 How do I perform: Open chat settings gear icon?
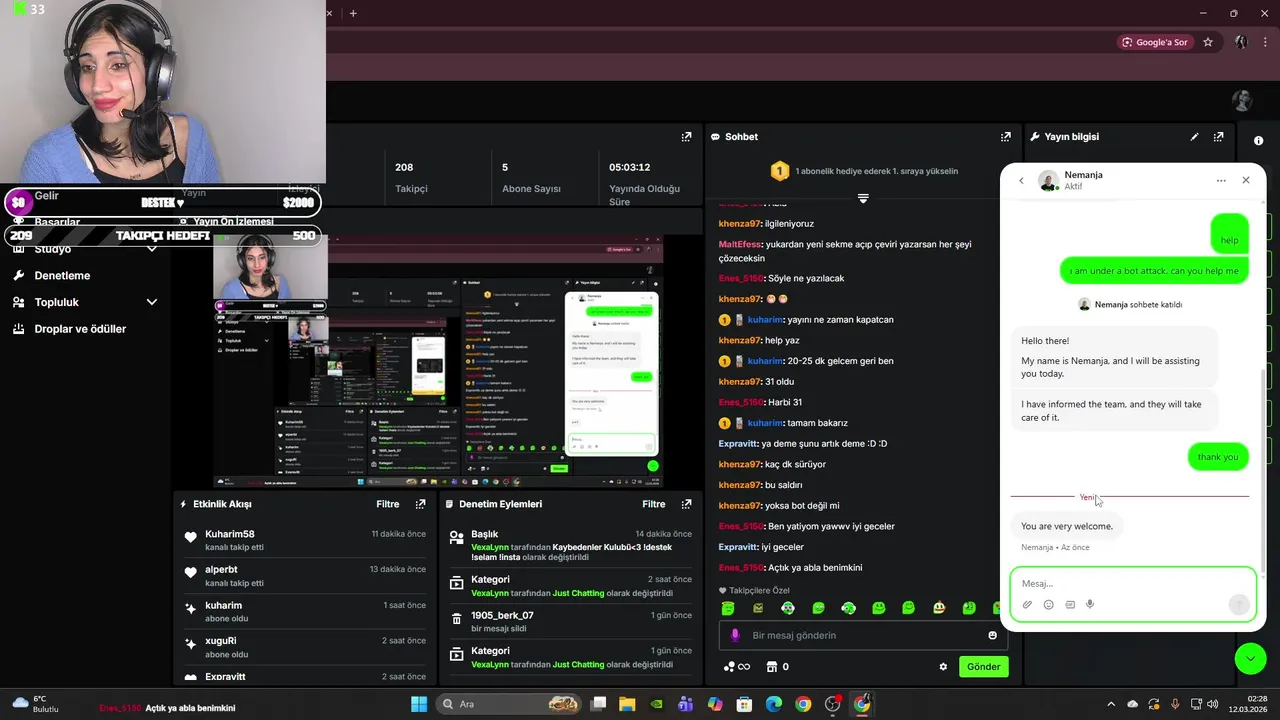pyautogui.click(x=942, y=667)
